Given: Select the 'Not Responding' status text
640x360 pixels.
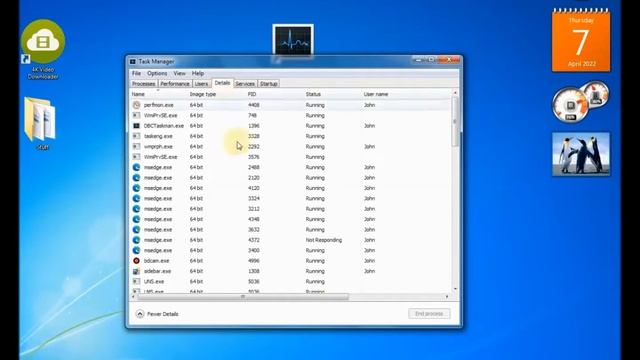Looking at the screenshot, I should point(324,240).
